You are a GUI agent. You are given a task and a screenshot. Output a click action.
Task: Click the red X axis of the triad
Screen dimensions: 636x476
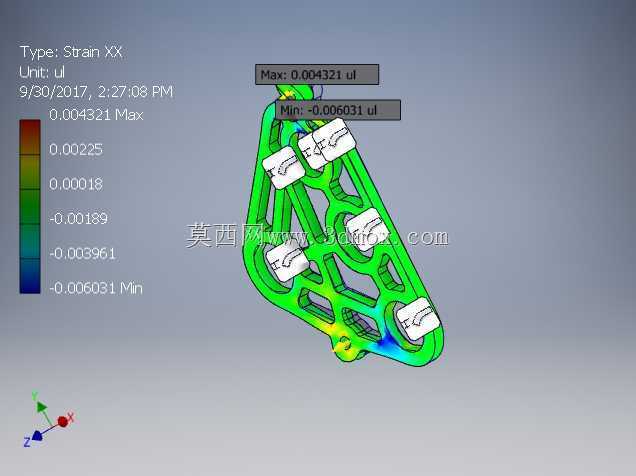coord(64,421)
